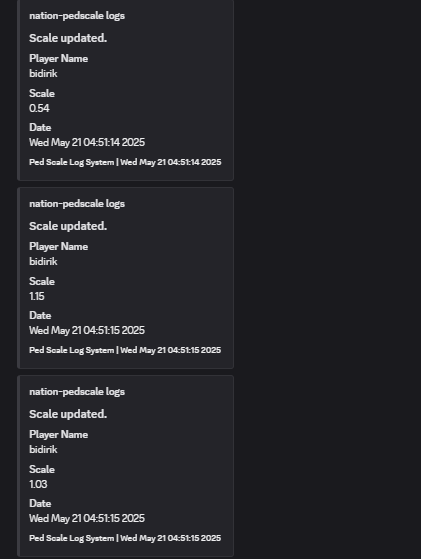Click the scale value 1.03
Viewport: 421px width, 559px height.
[x=38, y=484]
